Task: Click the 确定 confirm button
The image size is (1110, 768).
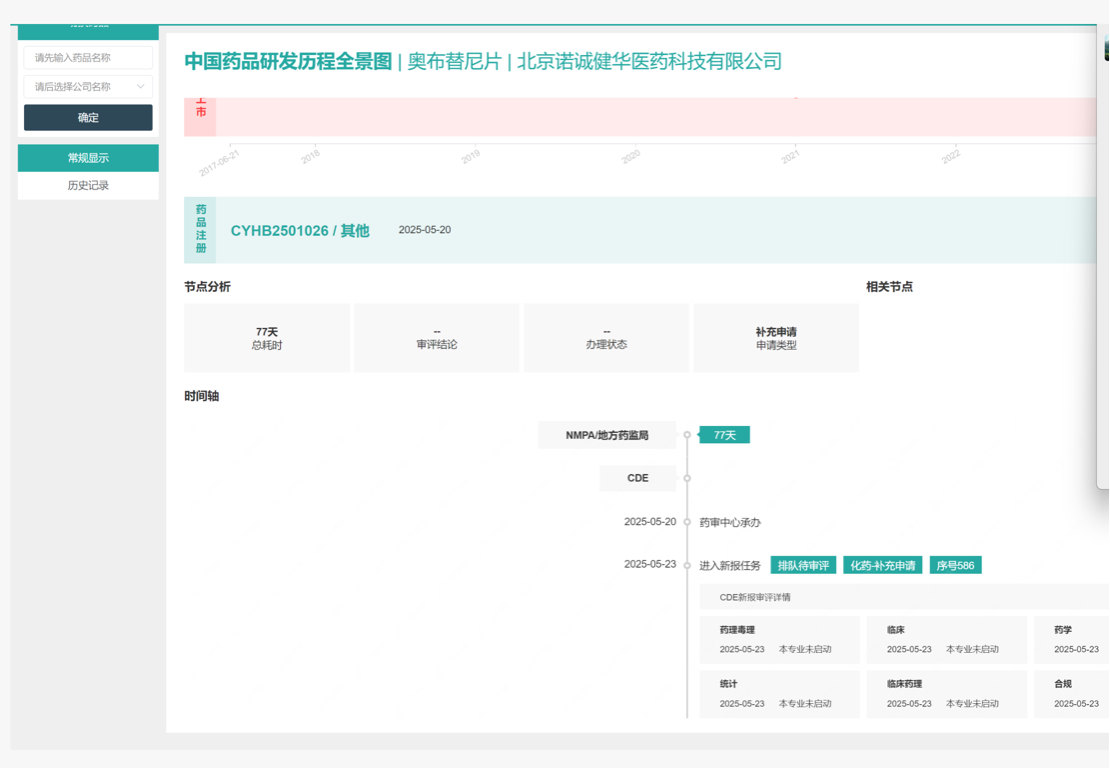Action: pyautogui.click(x=88, y=118)
